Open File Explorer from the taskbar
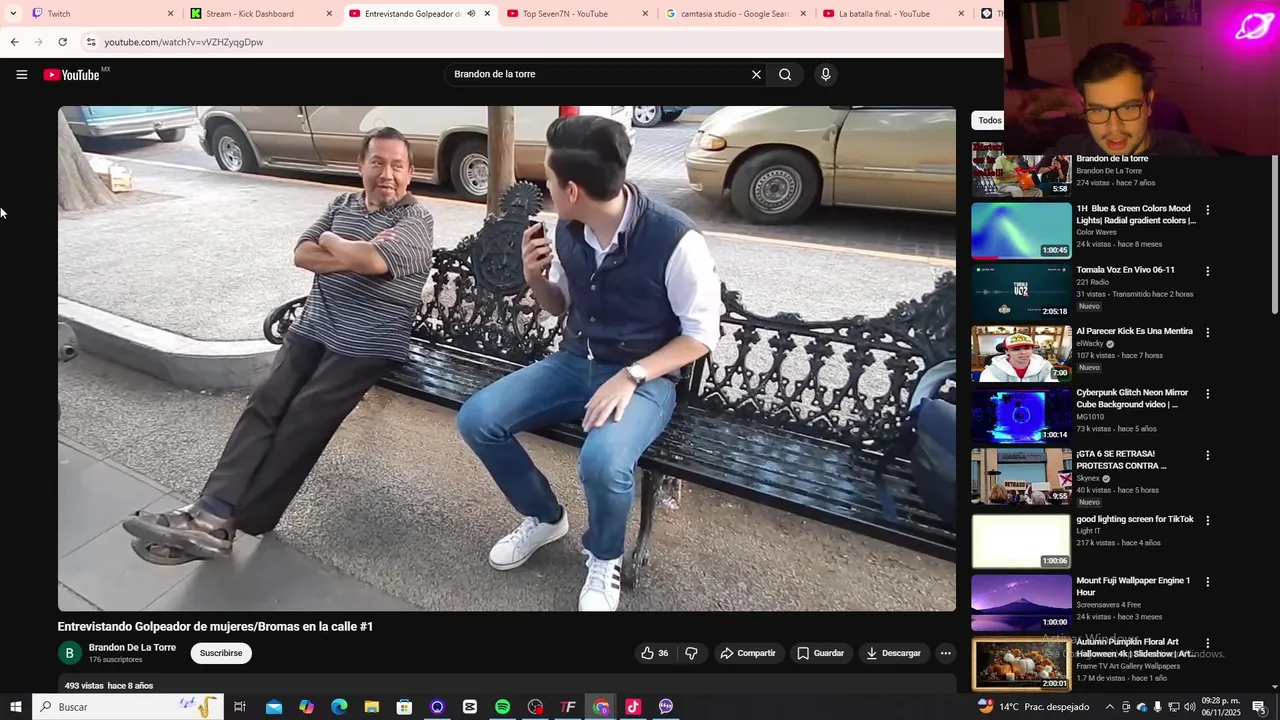This screenshot has height=720, width=1280. [371, 707]
